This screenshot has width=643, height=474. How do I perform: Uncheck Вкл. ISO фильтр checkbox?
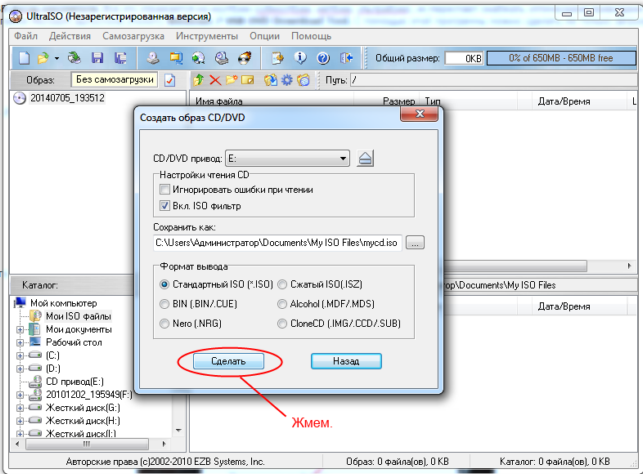164,205
